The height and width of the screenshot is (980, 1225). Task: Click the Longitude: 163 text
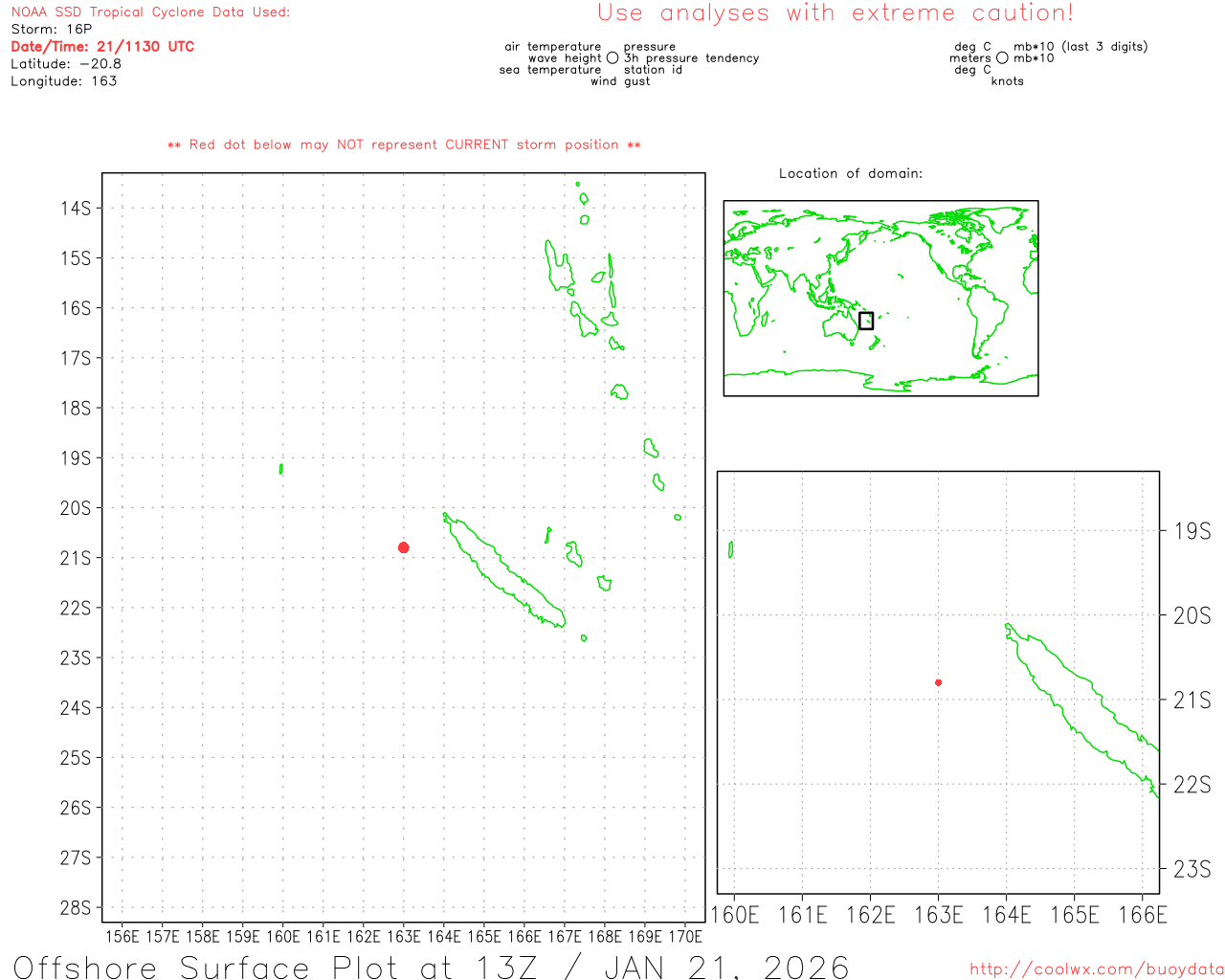pyautogui.click(x=64, y=81)
